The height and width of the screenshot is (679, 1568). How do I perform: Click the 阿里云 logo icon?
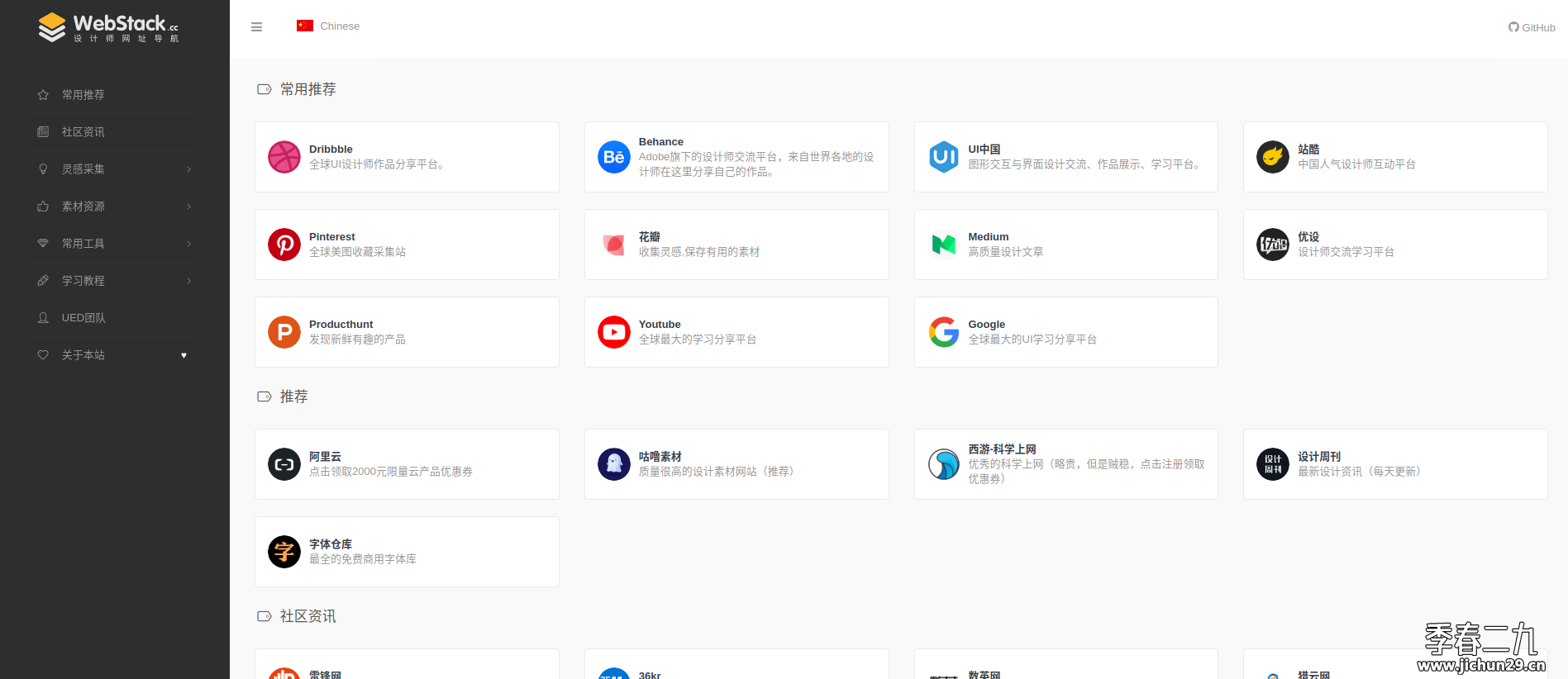click(284, 464)
